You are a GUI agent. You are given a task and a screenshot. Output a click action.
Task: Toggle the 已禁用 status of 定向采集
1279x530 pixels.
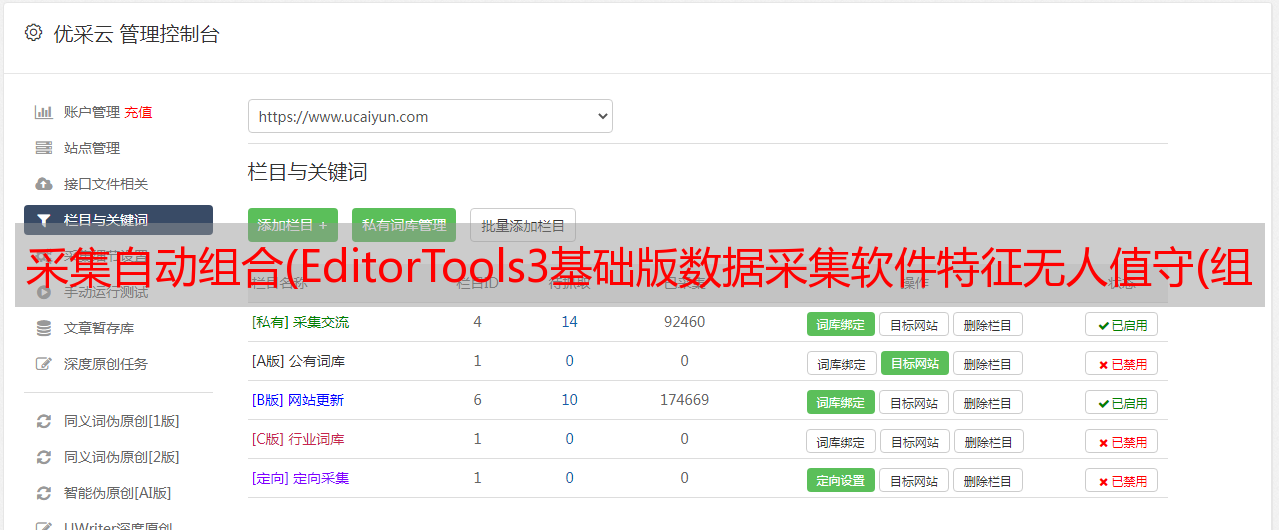pyautogui.click(x=1122, y=480)
